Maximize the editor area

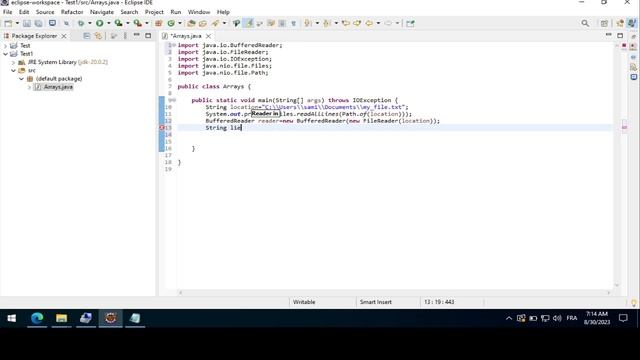(x=620, y=36)
